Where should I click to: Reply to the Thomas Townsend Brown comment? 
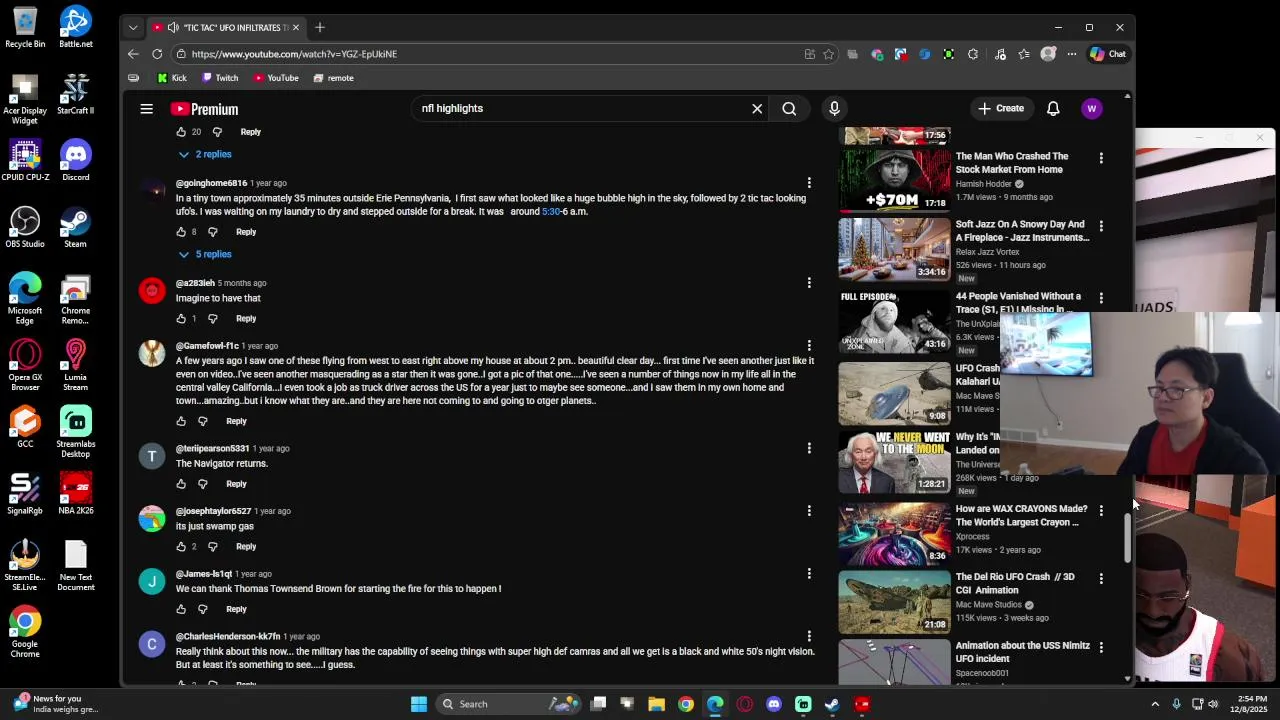(x=236, y=609)
